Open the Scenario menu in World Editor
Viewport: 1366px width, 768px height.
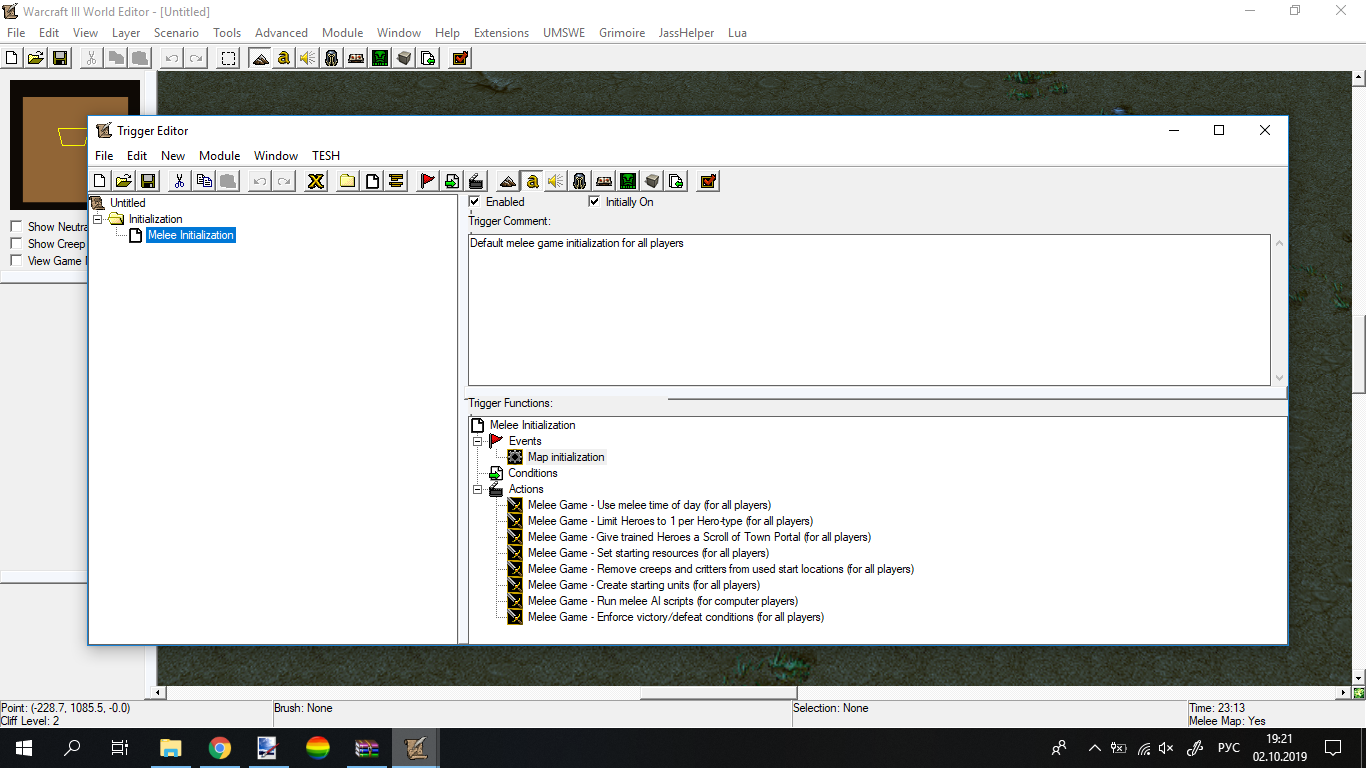[x=176, y=33]
